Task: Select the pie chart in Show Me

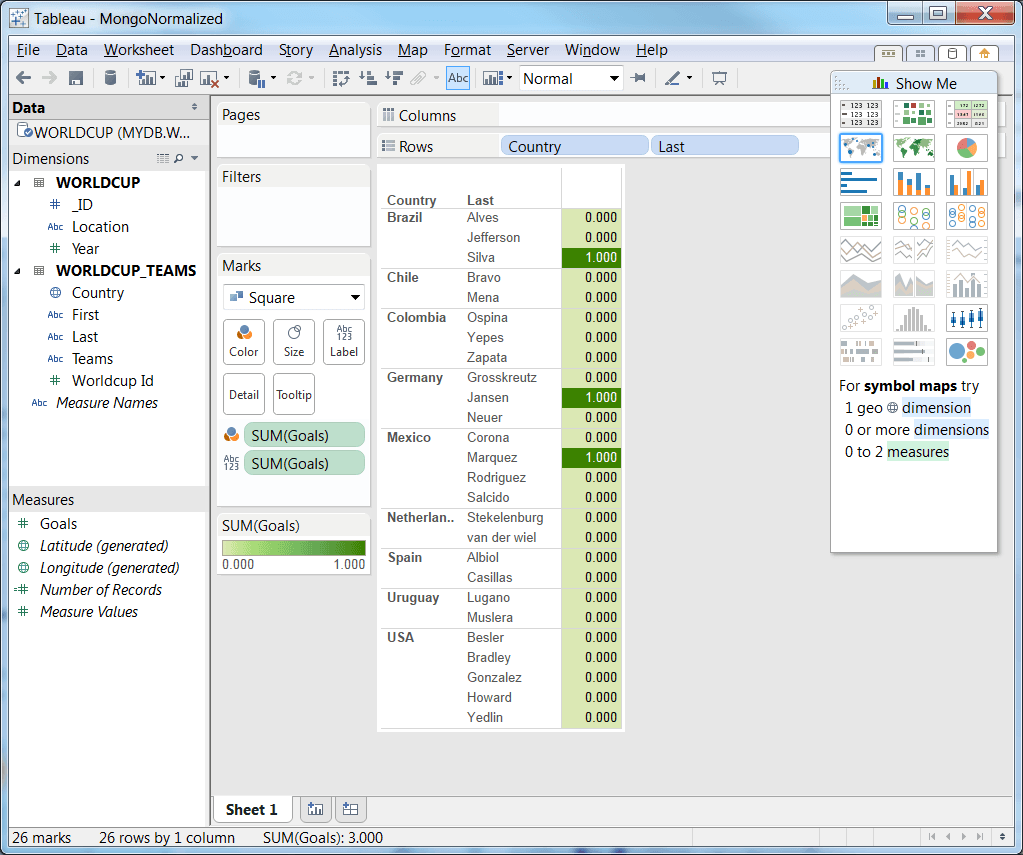Action: point(966,148)
